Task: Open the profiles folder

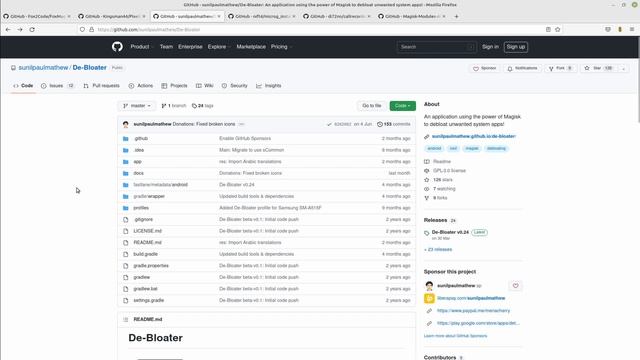Action: coord(141,208)
